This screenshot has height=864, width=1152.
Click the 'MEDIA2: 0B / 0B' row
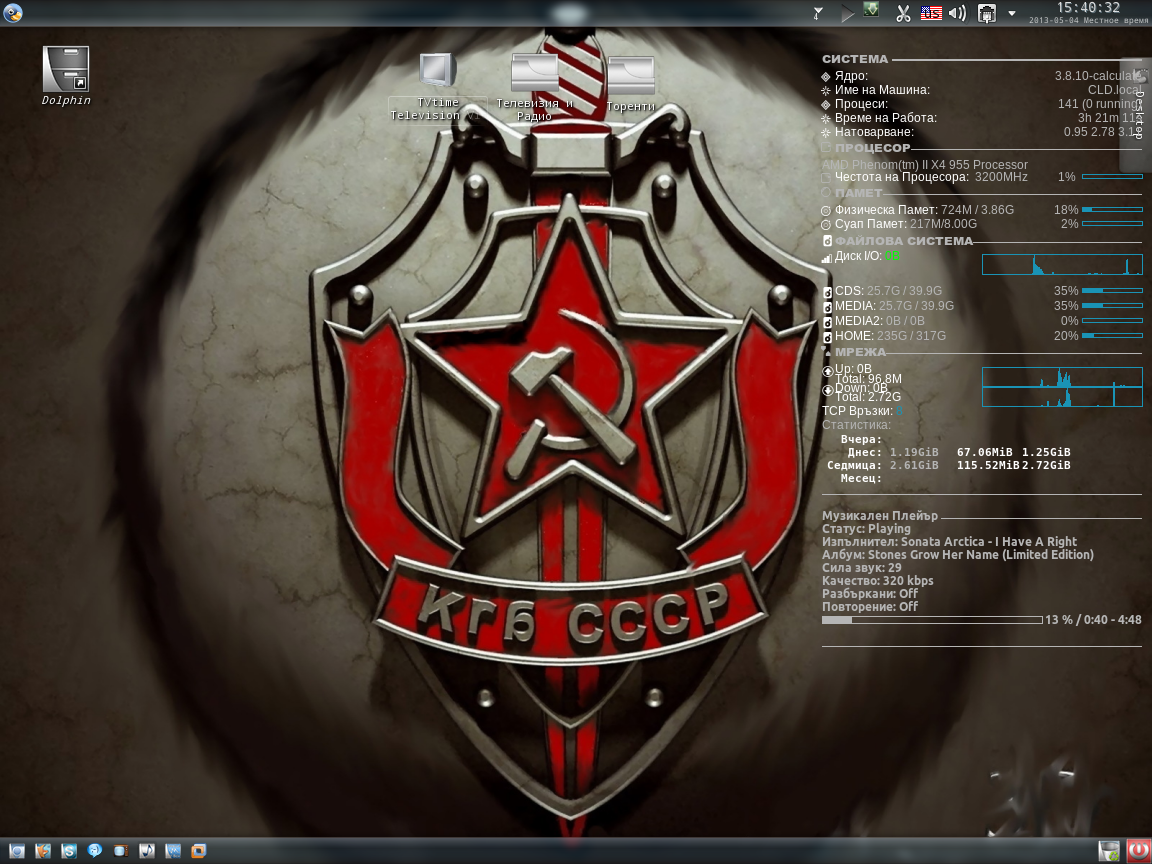point(982,321)
